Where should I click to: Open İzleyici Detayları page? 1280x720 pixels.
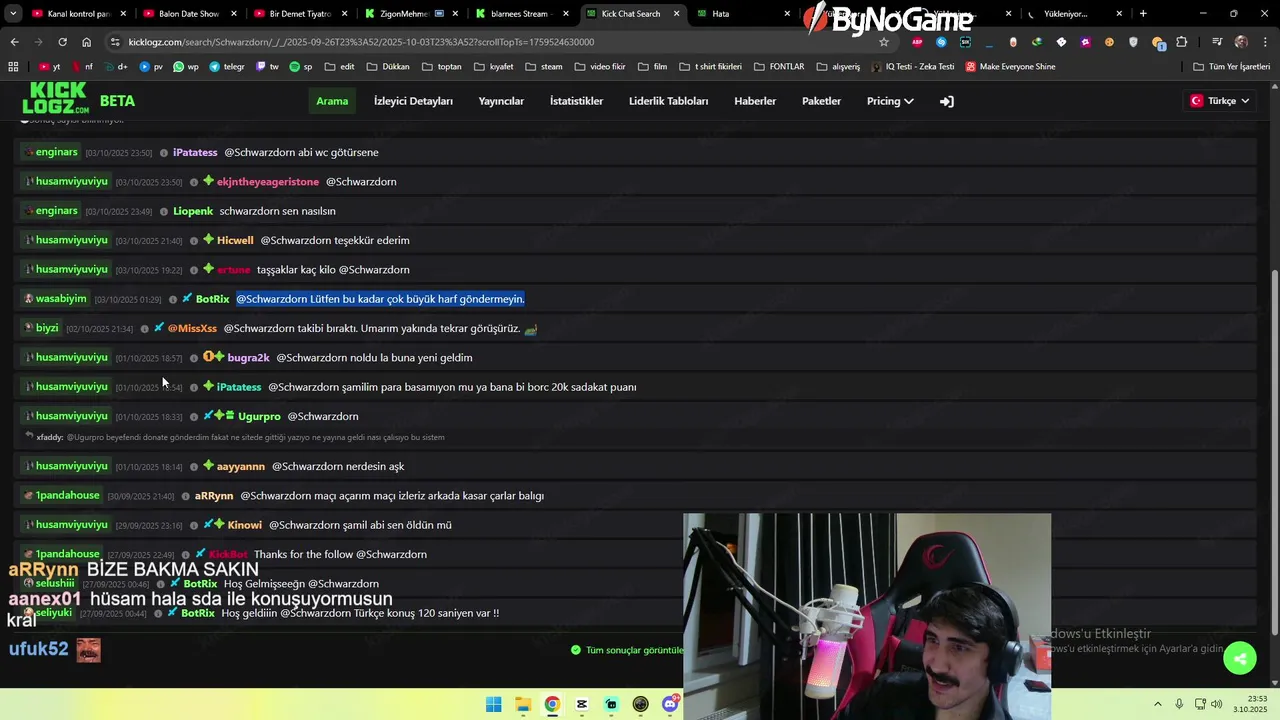click(x=413, y=101)
